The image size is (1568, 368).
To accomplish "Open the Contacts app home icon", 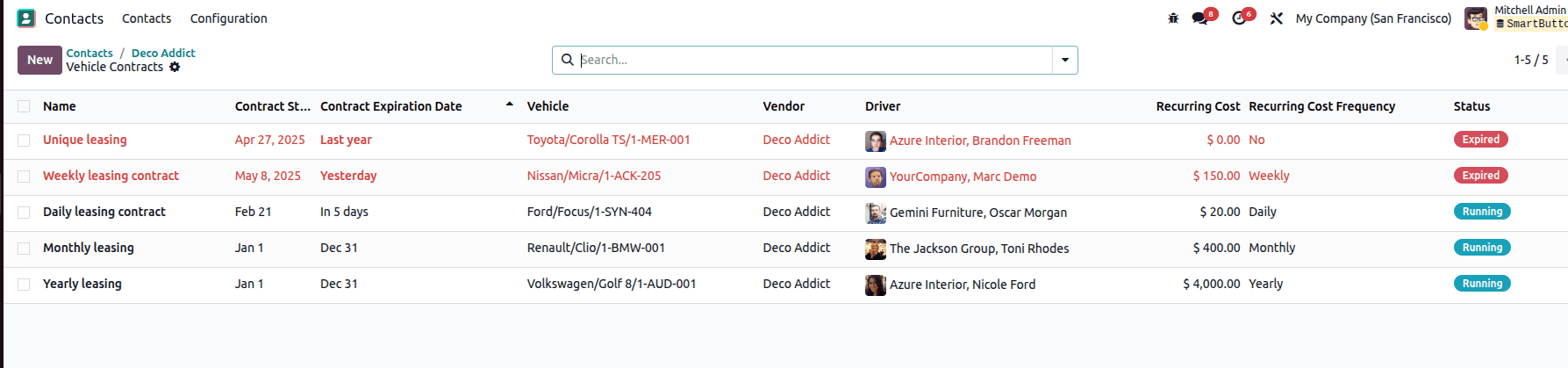I will point(26,18).
